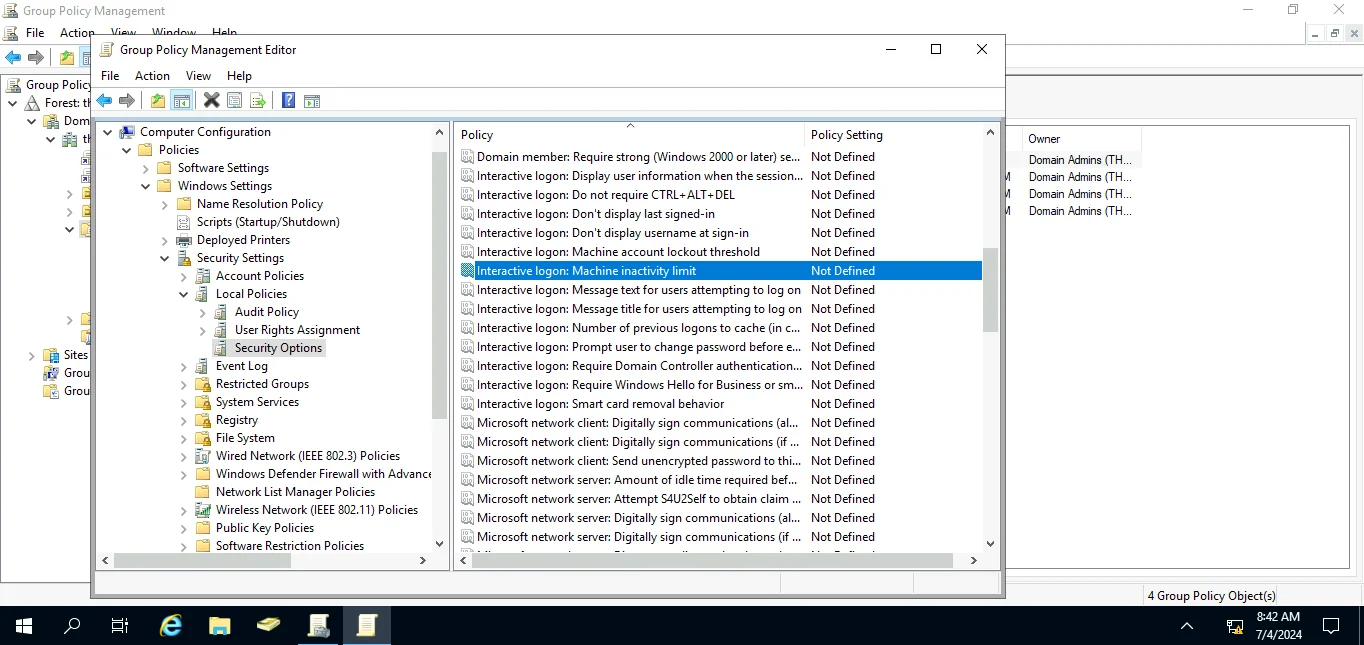
Task: Expand the Event Log node
Action: (184, 366)
